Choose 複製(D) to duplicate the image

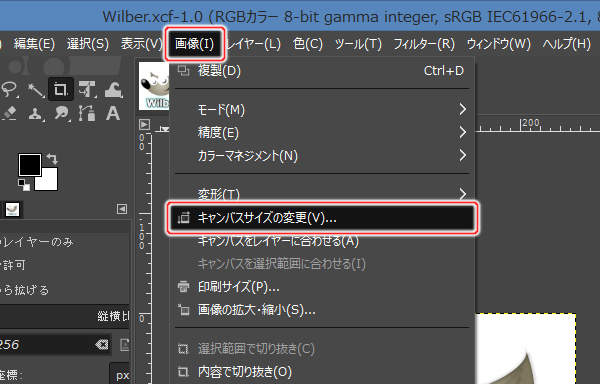(321, 71)
